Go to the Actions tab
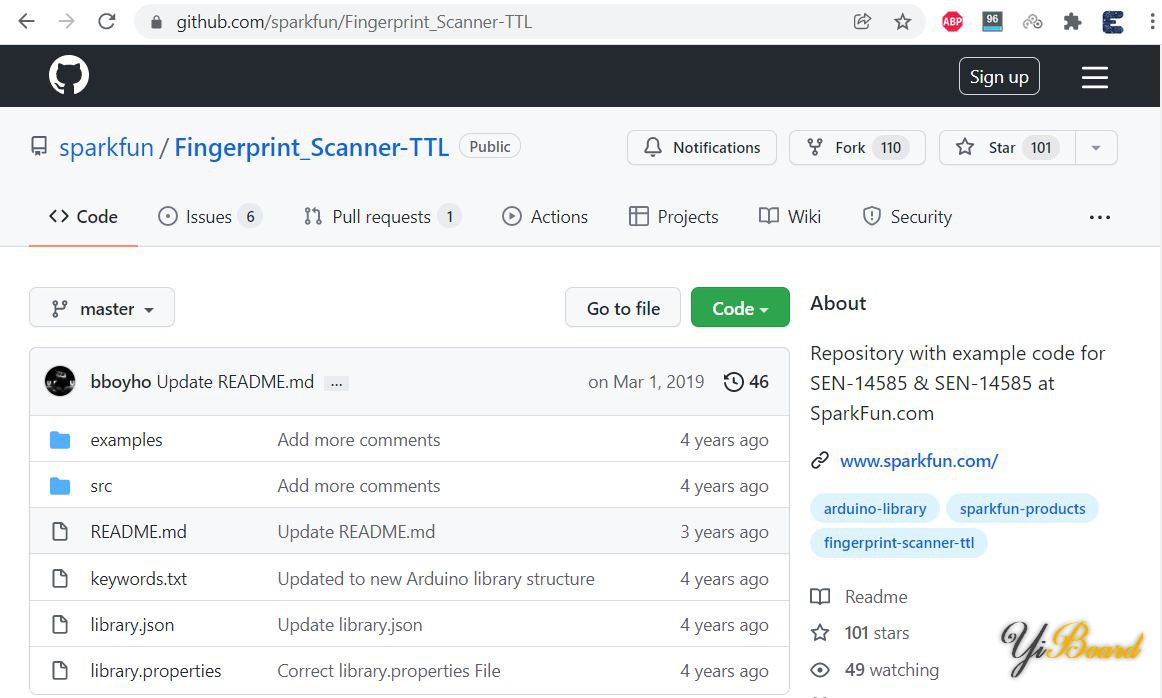 pyautogui.click(x=545, y=216)
